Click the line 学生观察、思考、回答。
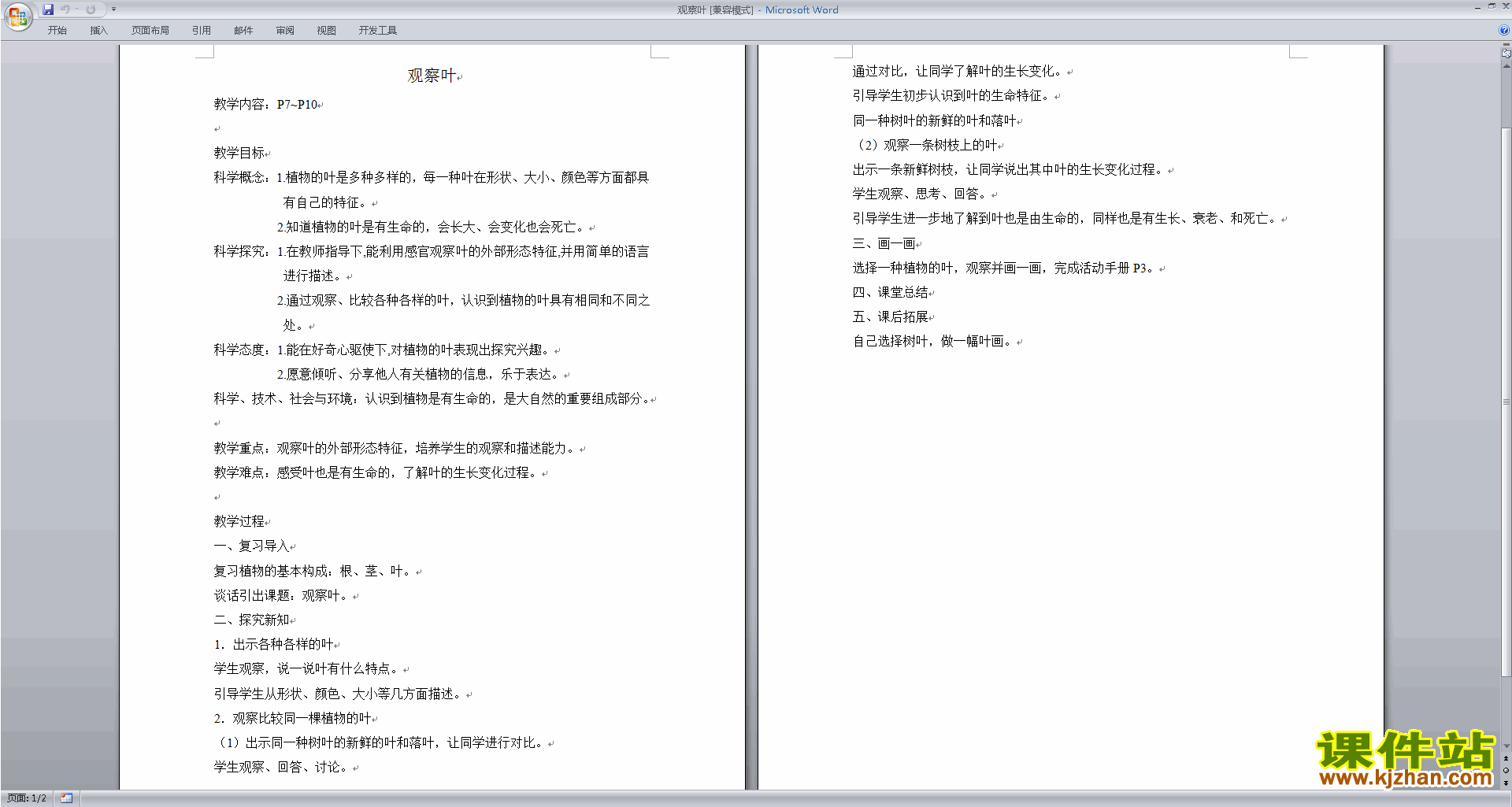Image resolution: width=1512 pixels, height=807 pixels. point(921,194)
